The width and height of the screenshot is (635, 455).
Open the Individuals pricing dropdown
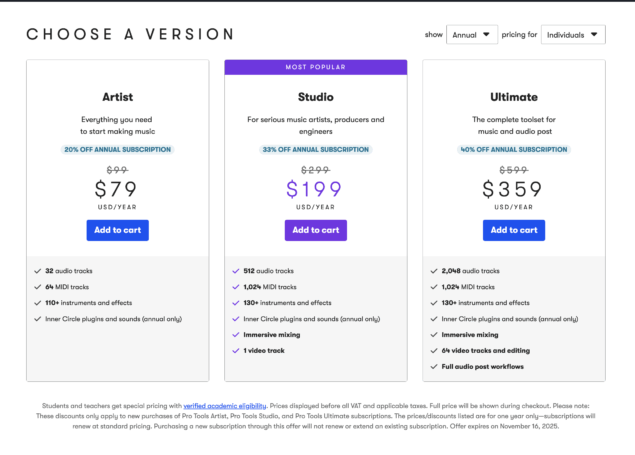coord(573,35)
